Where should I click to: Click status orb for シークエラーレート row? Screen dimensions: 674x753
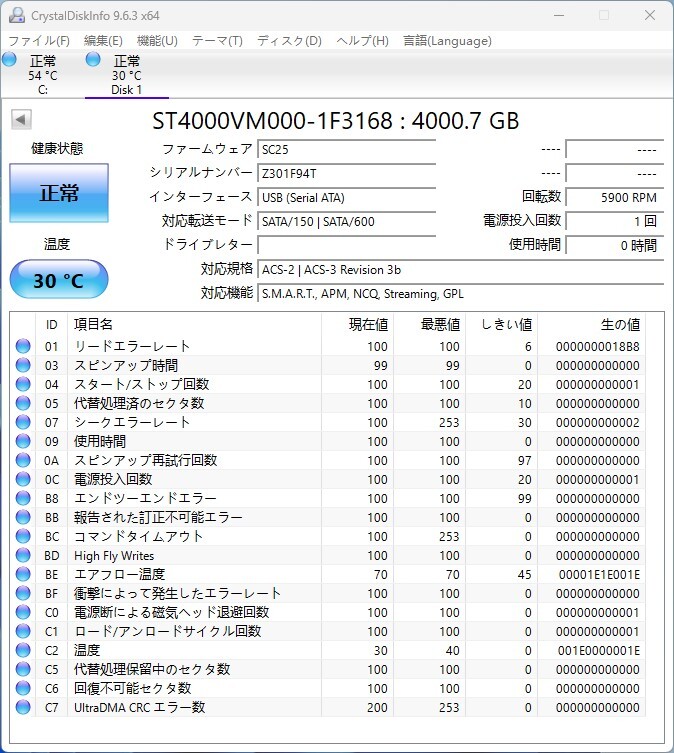point(23,422)
